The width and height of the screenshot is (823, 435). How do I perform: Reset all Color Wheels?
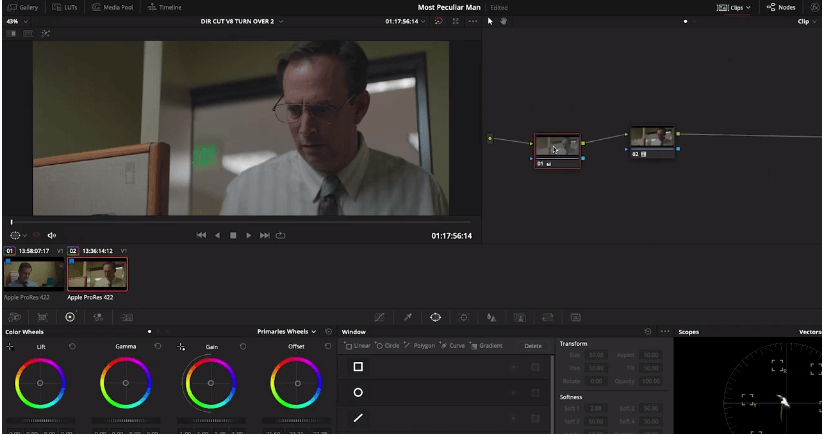click(329, 332)
